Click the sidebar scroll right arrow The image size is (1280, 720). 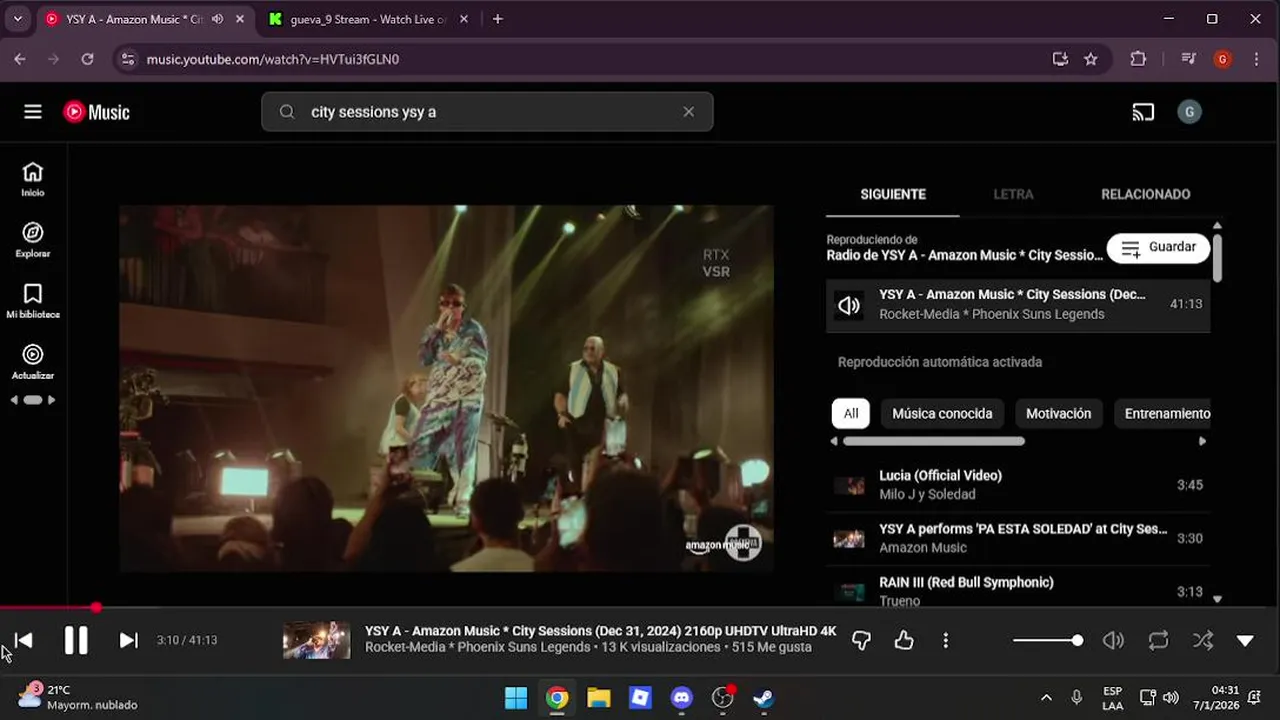coord(52,400)
